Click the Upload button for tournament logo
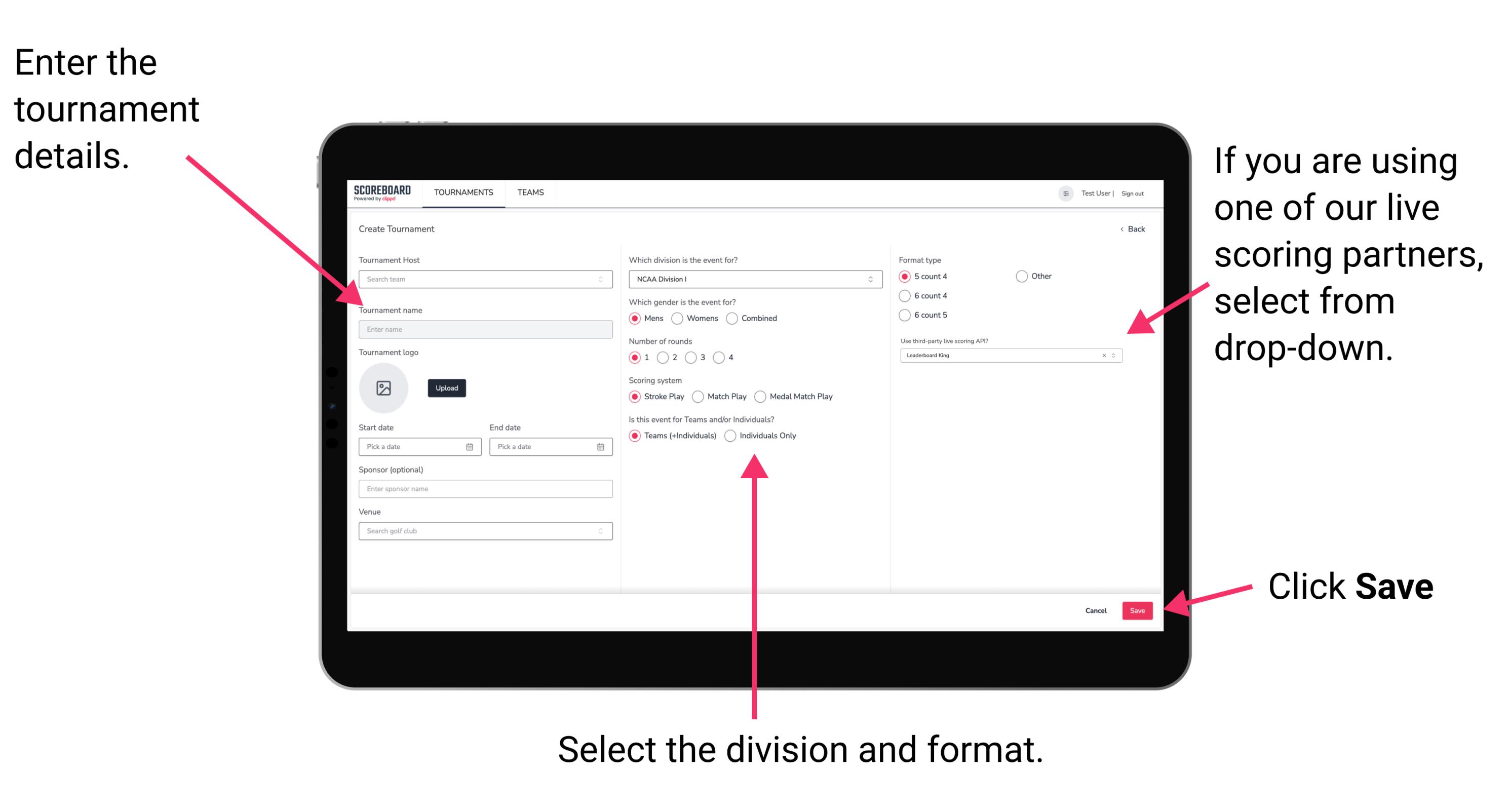1509x812 pixels. click(446, 388)
